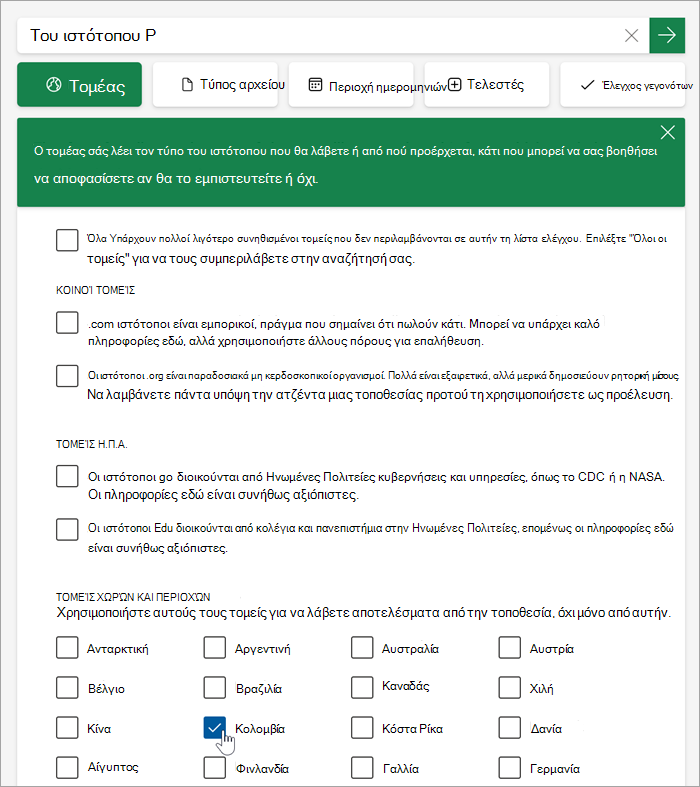The height and width of the screenshot is (787, 700).
Task: Open the Τύπος αρχείου filter tab
Action: tap(215, 84)
